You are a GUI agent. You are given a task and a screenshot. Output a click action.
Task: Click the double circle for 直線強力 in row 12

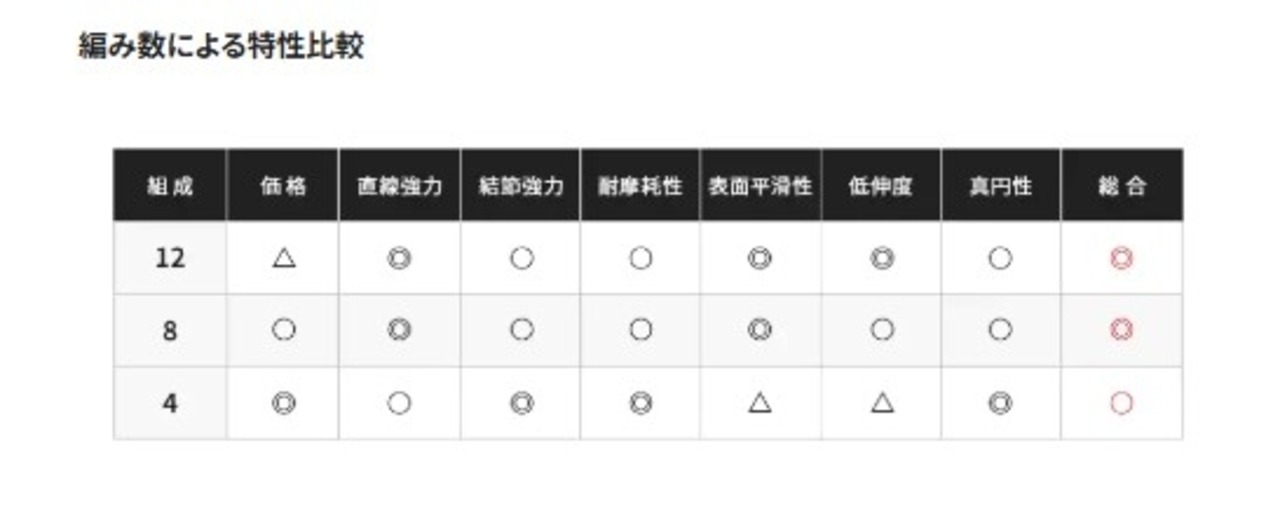coord(399,259)
